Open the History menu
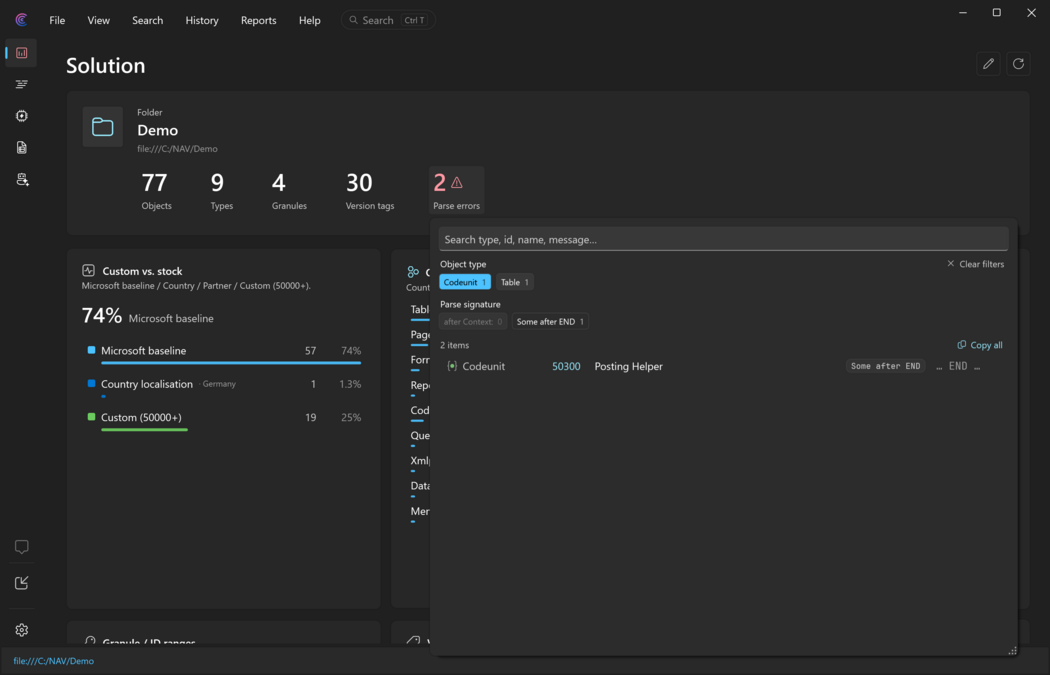This screenshot has width=1050, height=675. 202,20
